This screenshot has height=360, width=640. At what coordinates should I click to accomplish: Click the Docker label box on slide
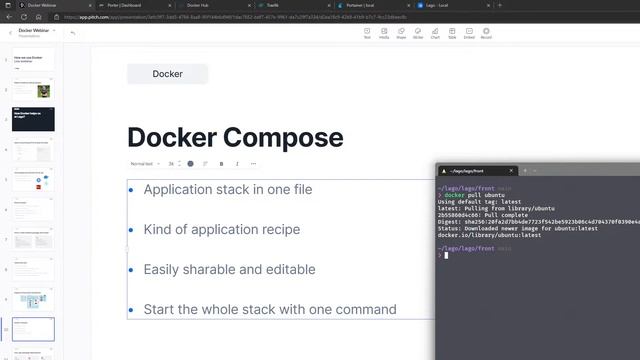coord(167,74)
